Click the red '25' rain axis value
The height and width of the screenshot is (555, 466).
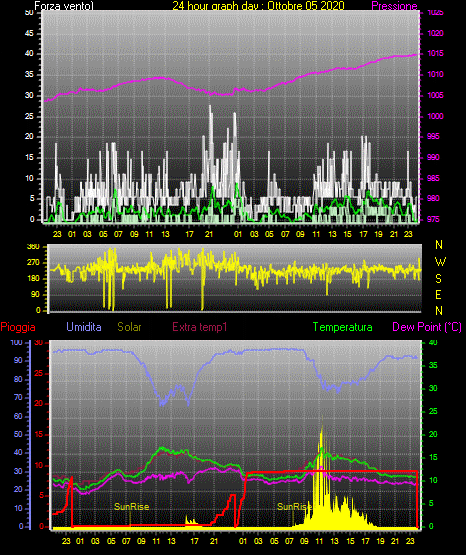39,373
